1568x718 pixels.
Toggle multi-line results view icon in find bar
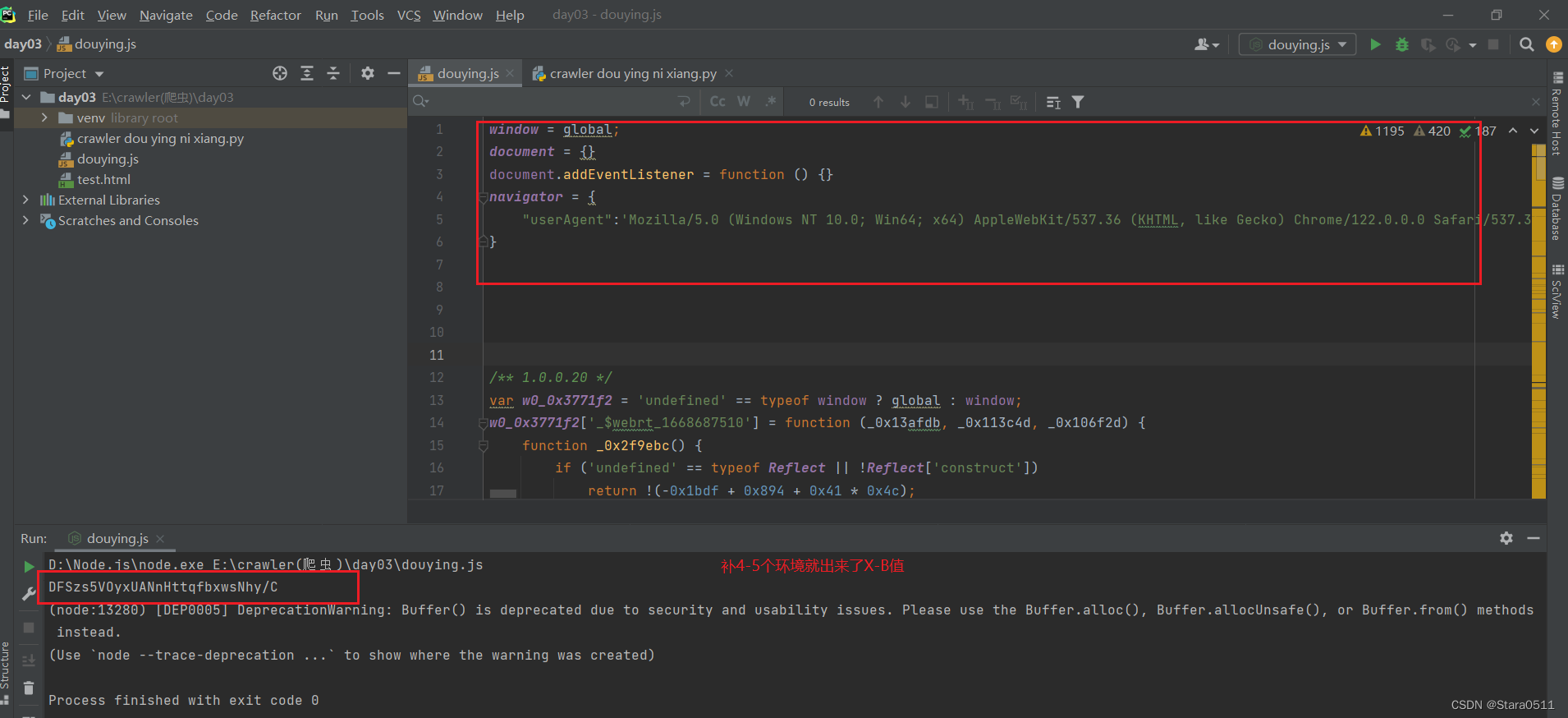1053,102
